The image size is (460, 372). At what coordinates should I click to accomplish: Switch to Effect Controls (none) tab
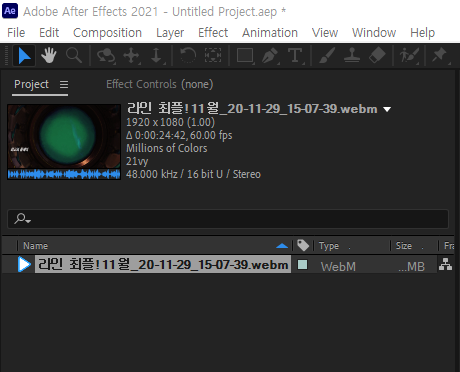(x=160, y=84)
